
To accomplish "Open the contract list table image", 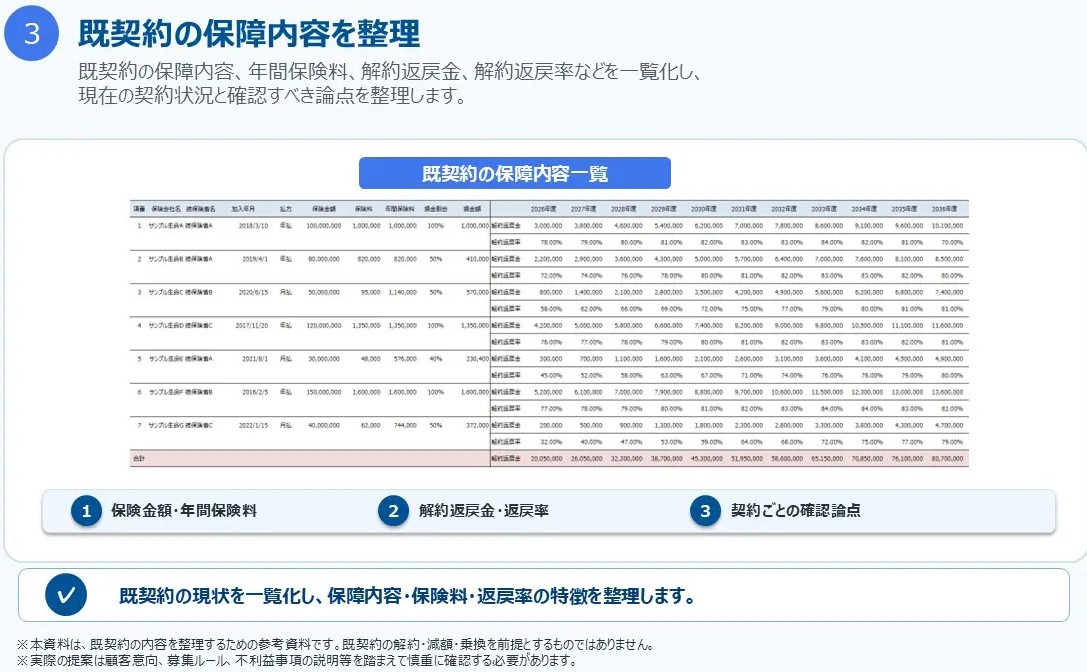I will [x=549, y=334].
